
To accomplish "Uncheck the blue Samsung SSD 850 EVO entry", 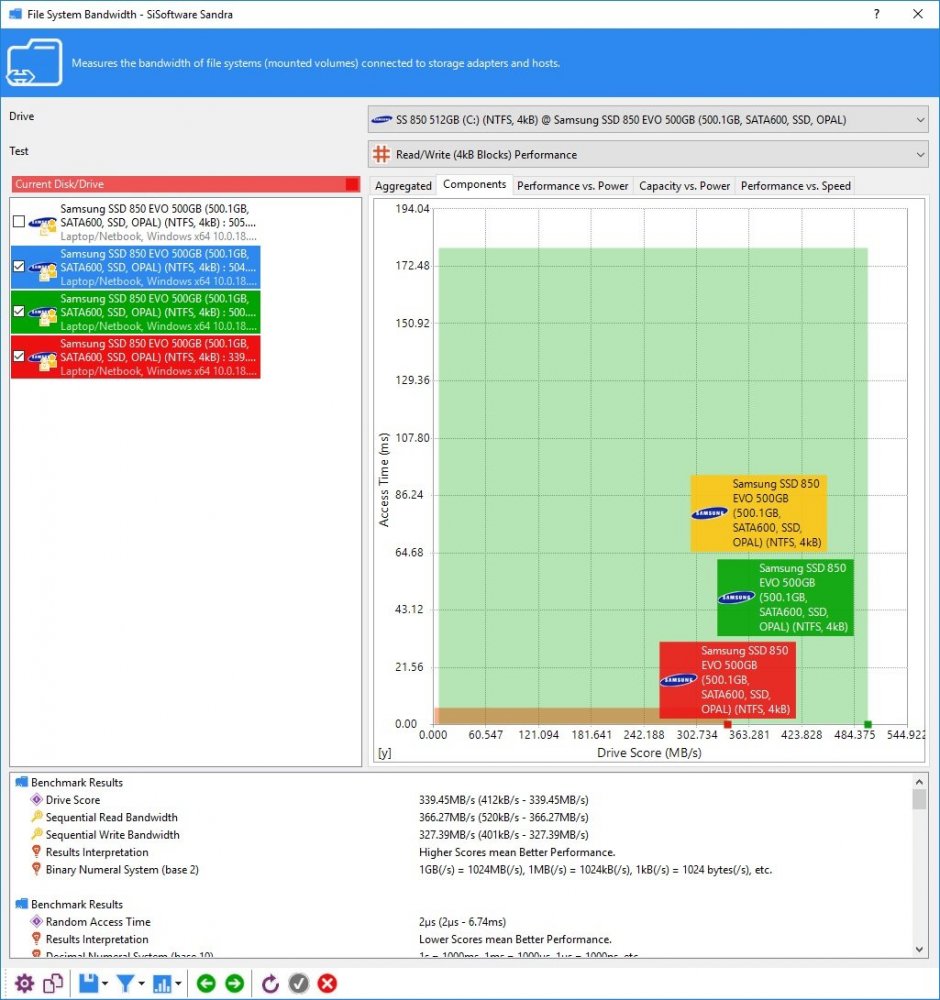I will (19, 266).
